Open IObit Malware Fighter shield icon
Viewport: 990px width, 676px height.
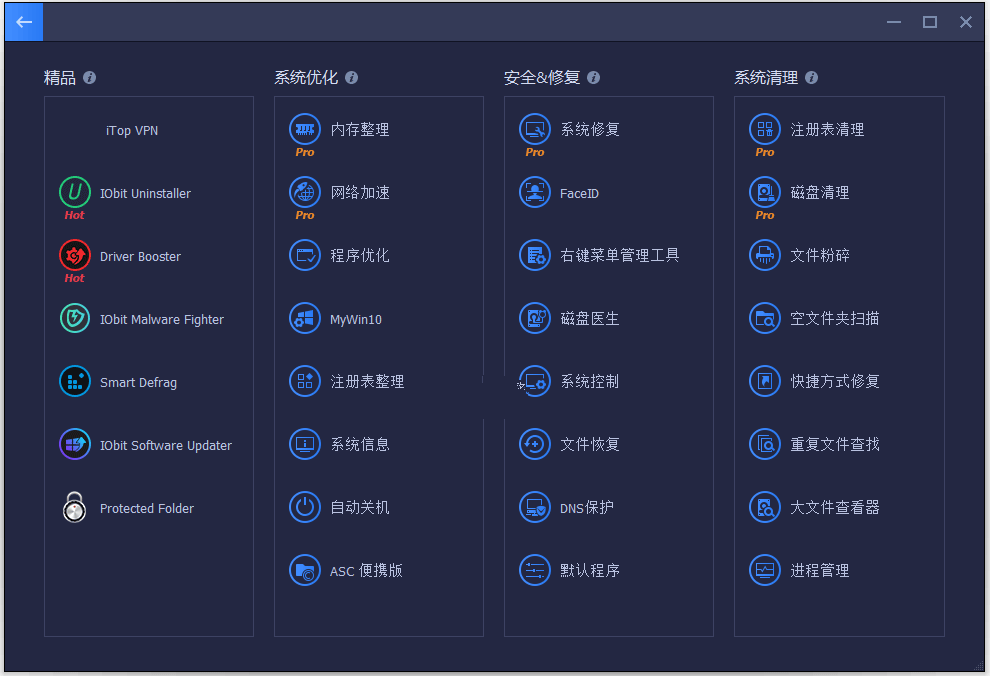coord(75,318)
